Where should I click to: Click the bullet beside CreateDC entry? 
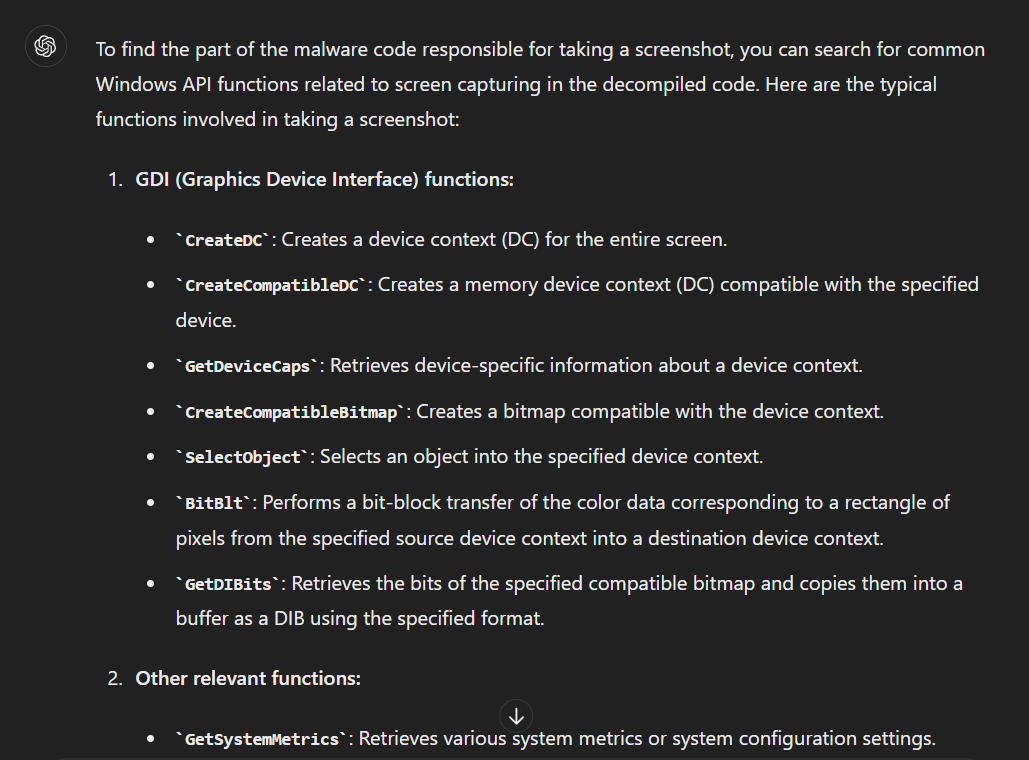152,239
